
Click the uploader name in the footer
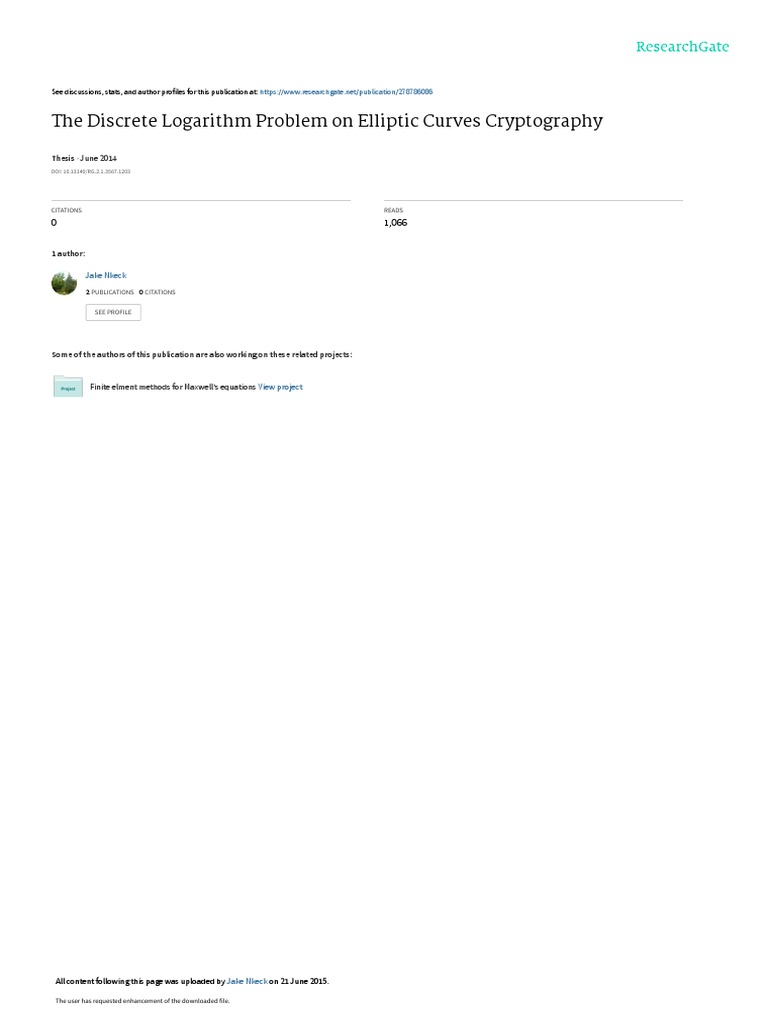click(x=247, y=981)
